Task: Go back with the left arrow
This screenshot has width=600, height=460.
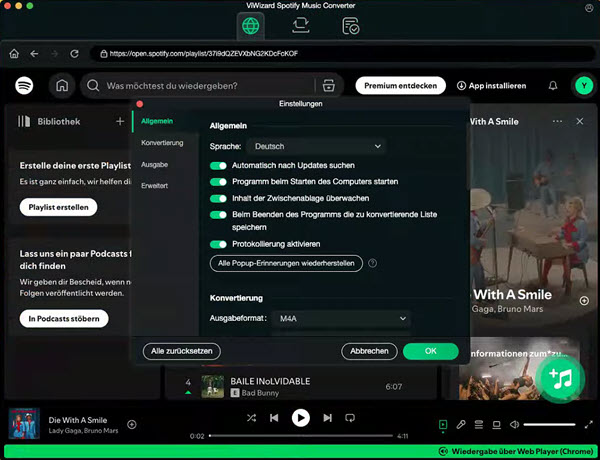Action: tap(34, 54)
